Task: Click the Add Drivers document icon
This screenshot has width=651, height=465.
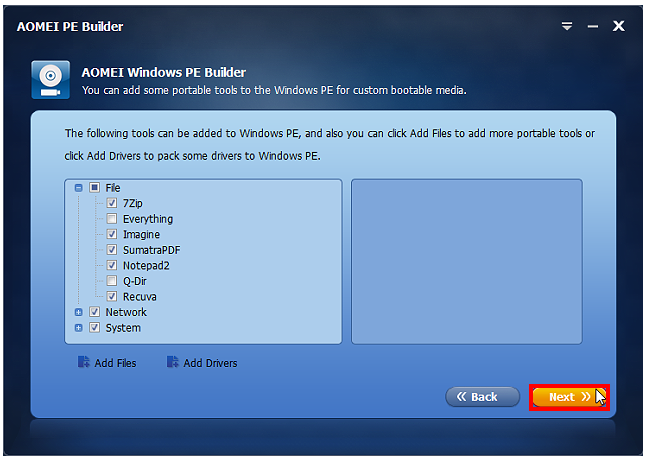Action: (x=172, y=362)
